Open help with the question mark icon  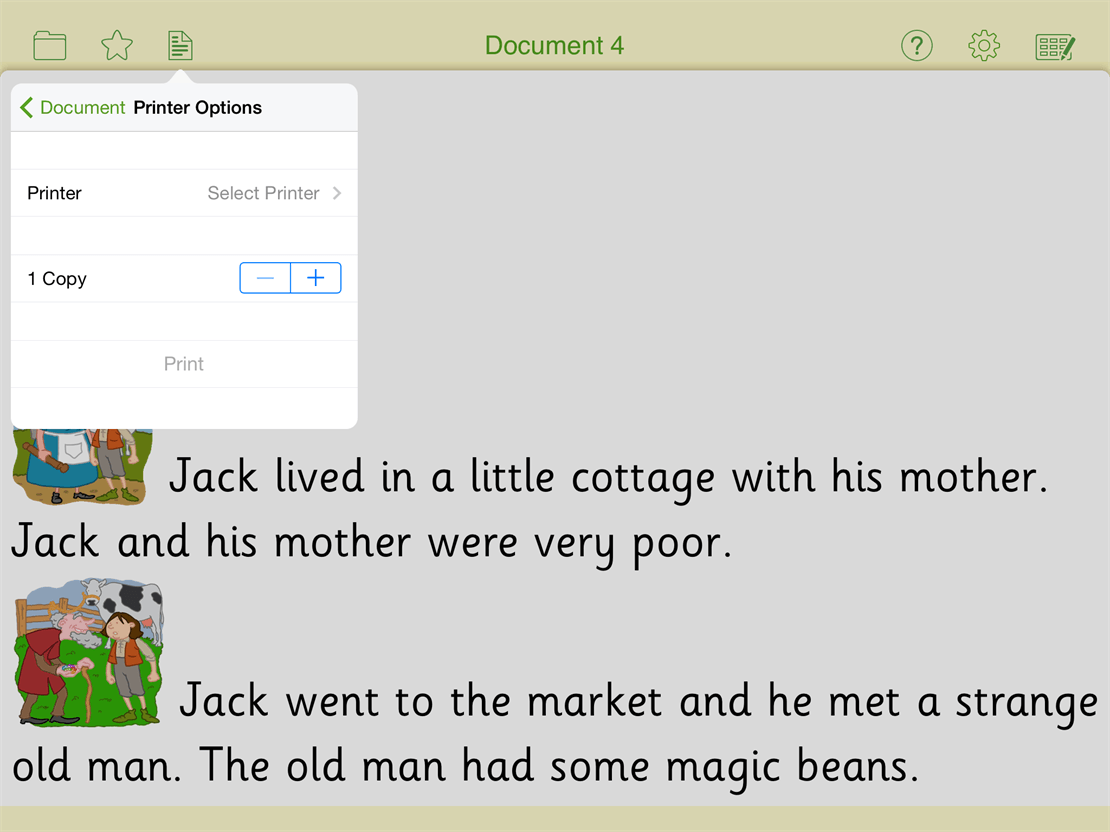coord(916,46)
